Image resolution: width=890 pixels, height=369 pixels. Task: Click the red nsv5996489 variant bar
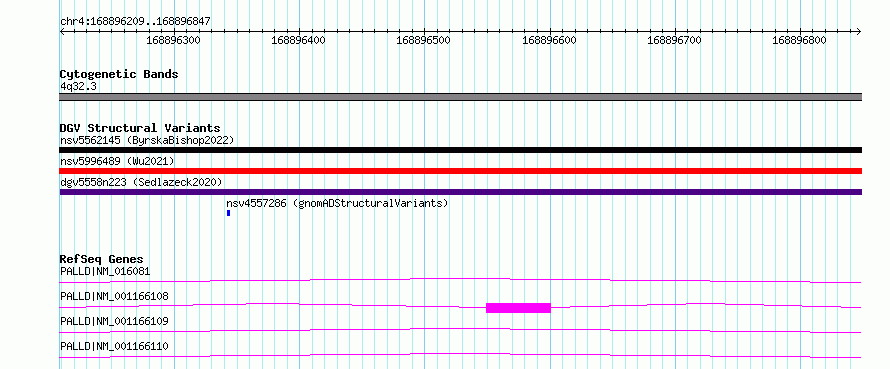(460, 171)
